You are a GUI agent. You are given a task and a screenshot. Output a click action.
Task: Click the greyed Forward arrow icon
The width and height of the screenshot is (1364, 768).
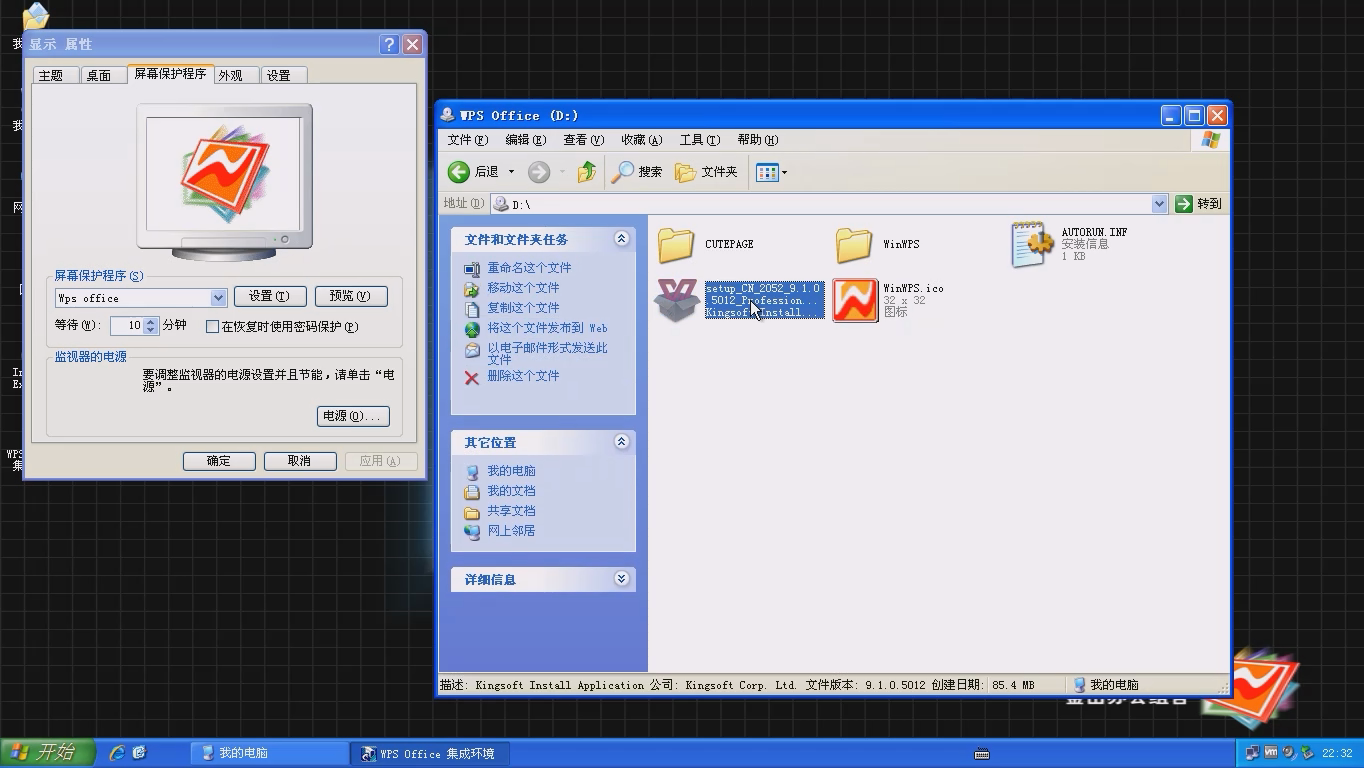[x=539, y=172]
